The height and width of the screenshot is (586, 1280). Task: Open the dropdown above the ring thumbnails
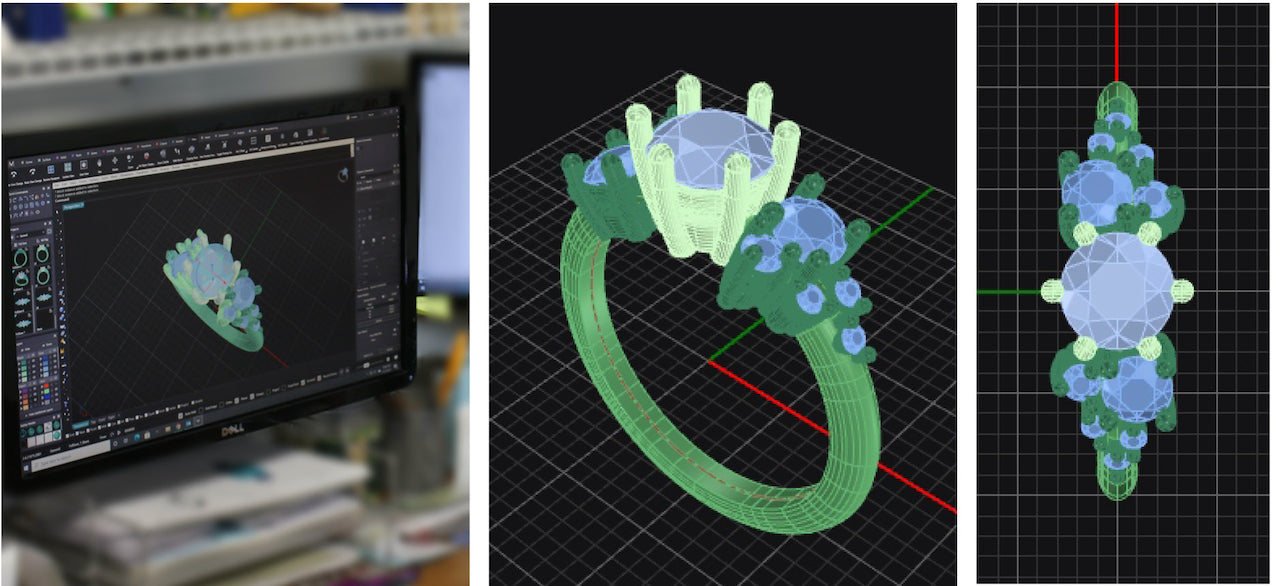[28, 232]
